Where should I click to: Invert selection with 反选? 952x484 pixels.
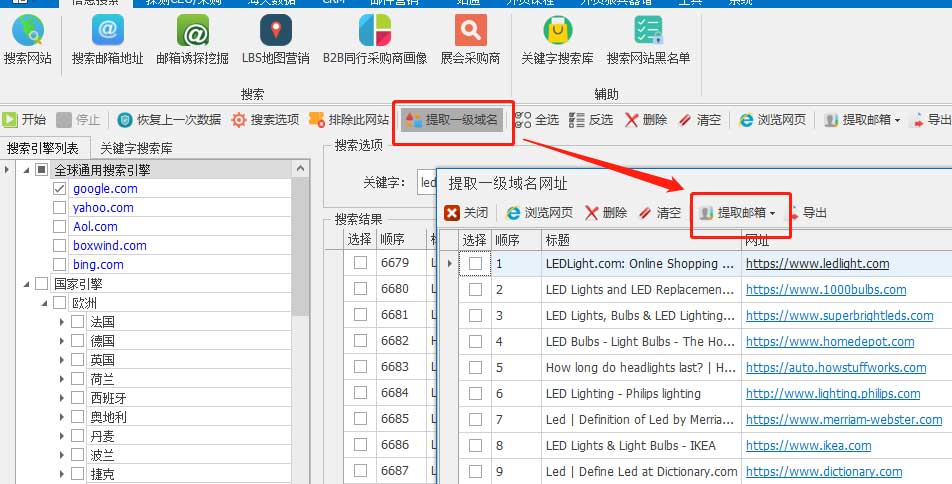[591, 120]
